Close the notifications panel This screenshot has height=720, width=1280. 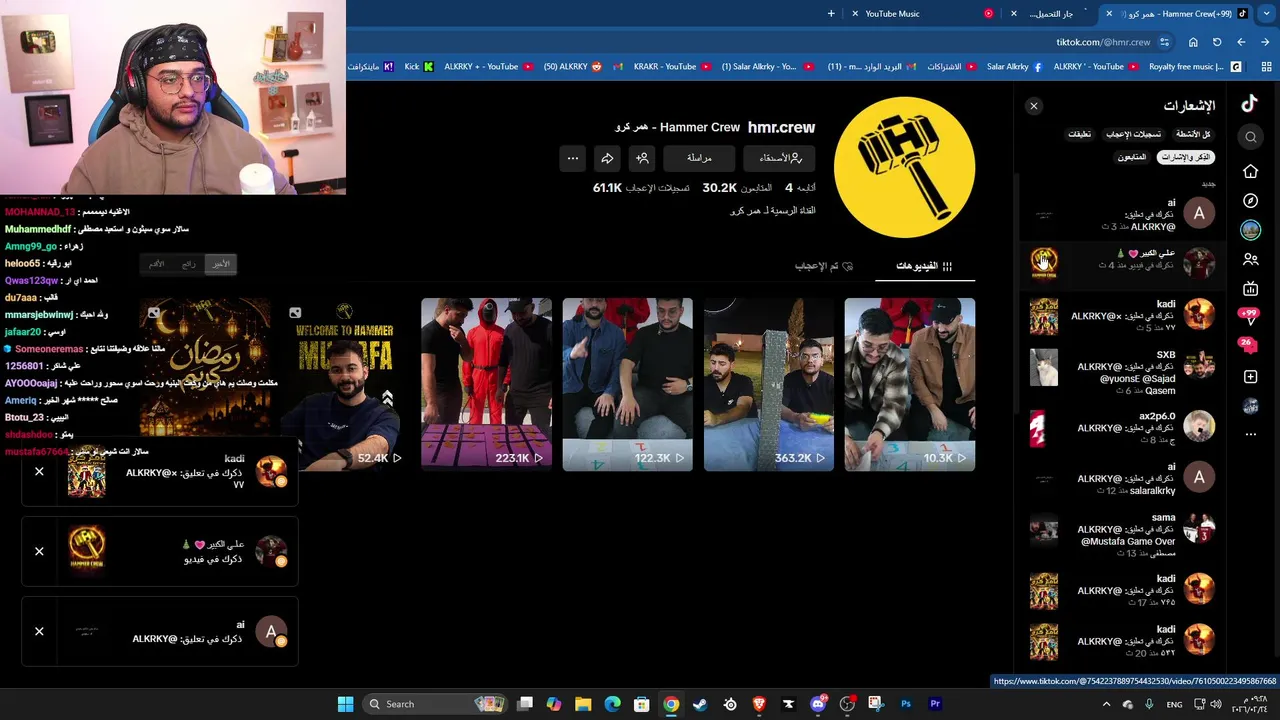pos(1034,106)
